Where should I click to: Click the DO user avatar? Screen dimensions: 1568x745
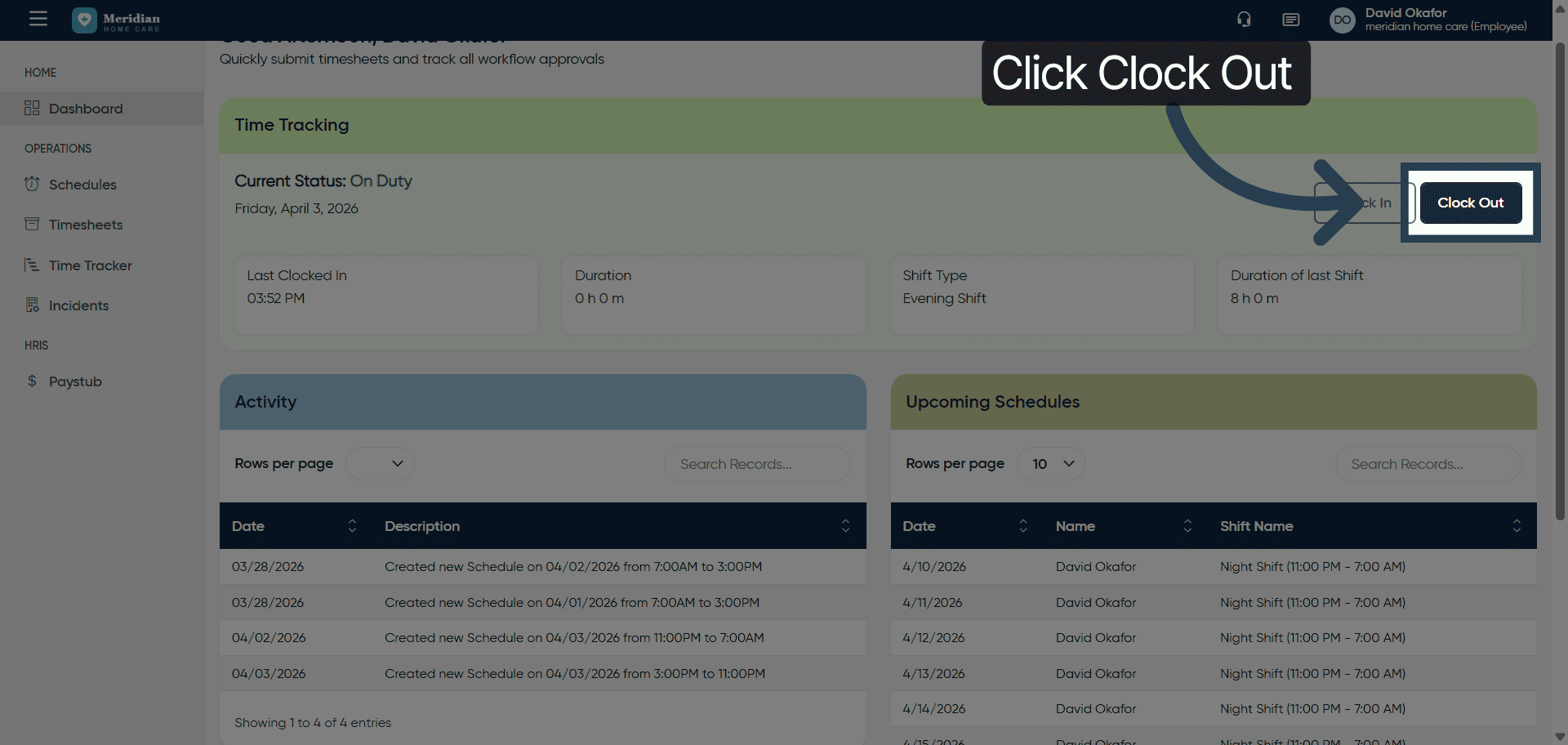point(1342,20)
